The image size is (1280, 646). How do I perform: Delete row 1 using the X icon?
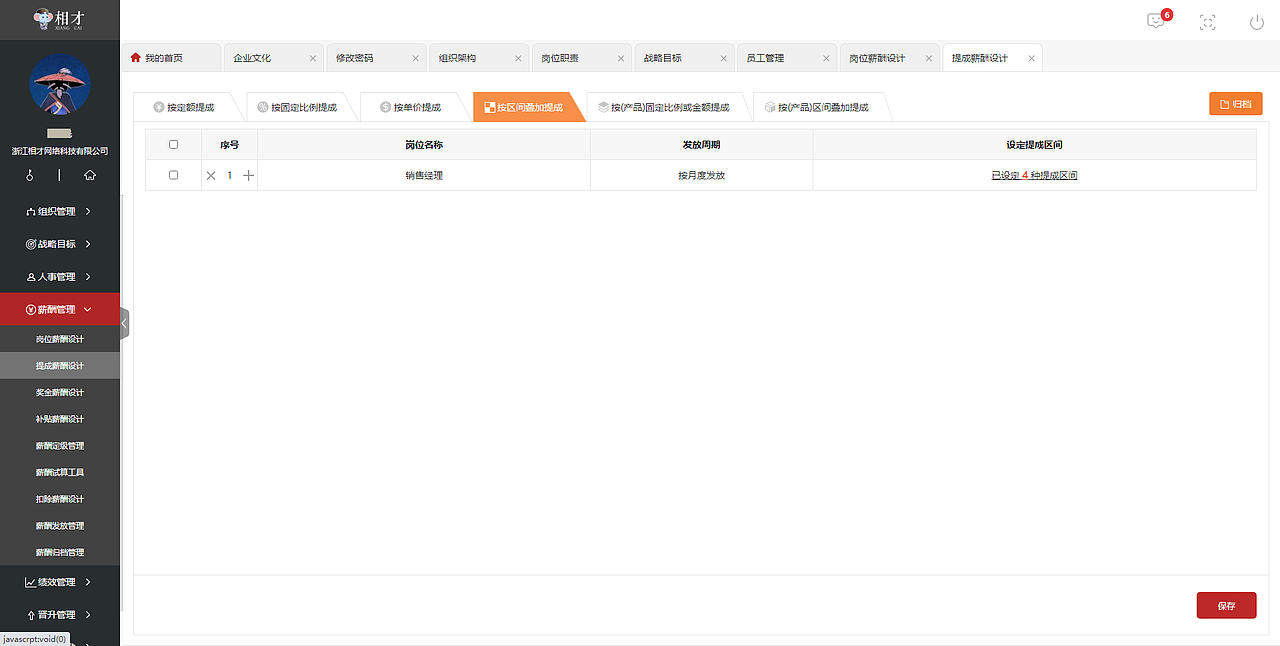tap(211, 175)
